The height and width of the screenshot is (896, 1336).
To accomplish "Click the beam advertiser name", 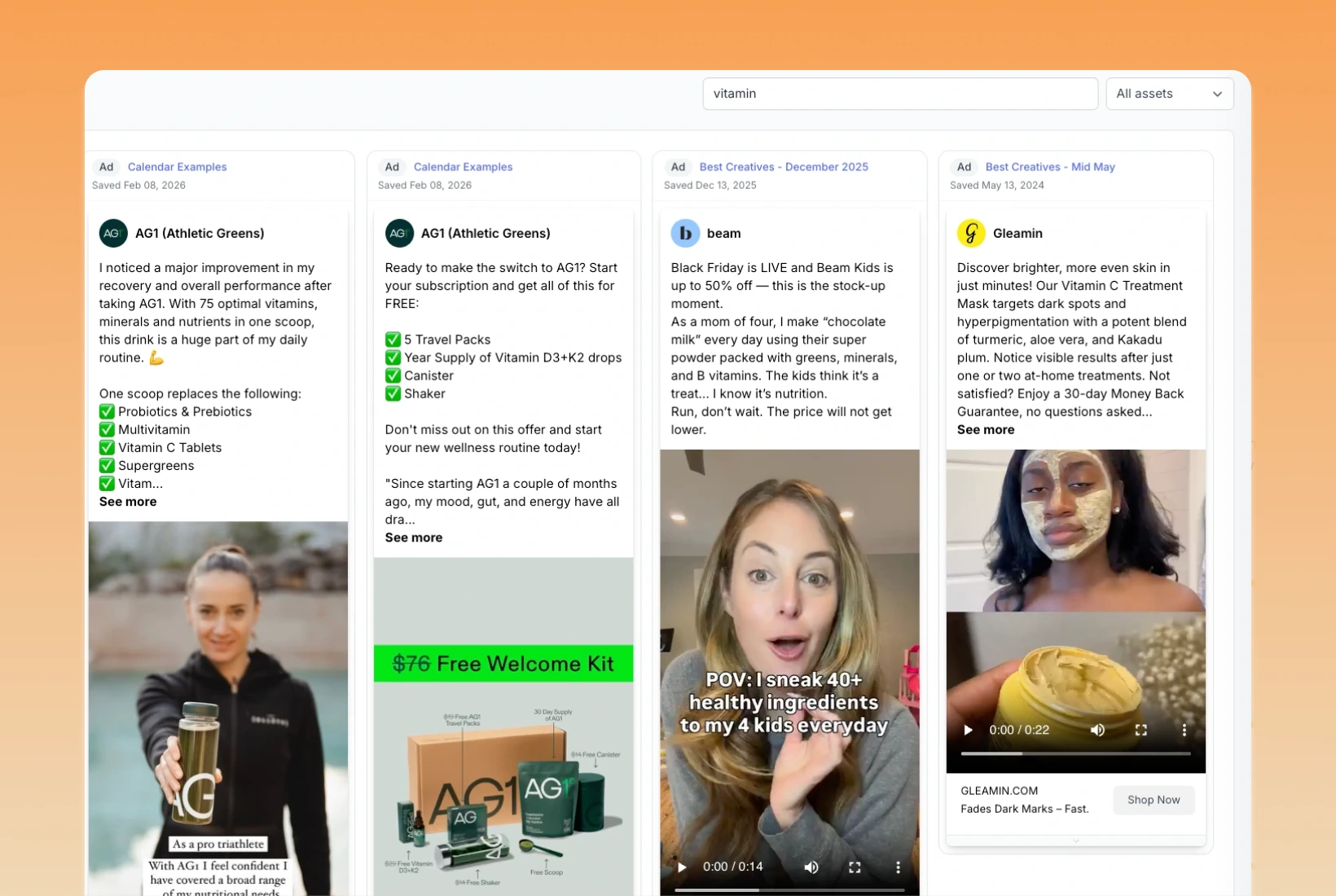I will 723,233.
